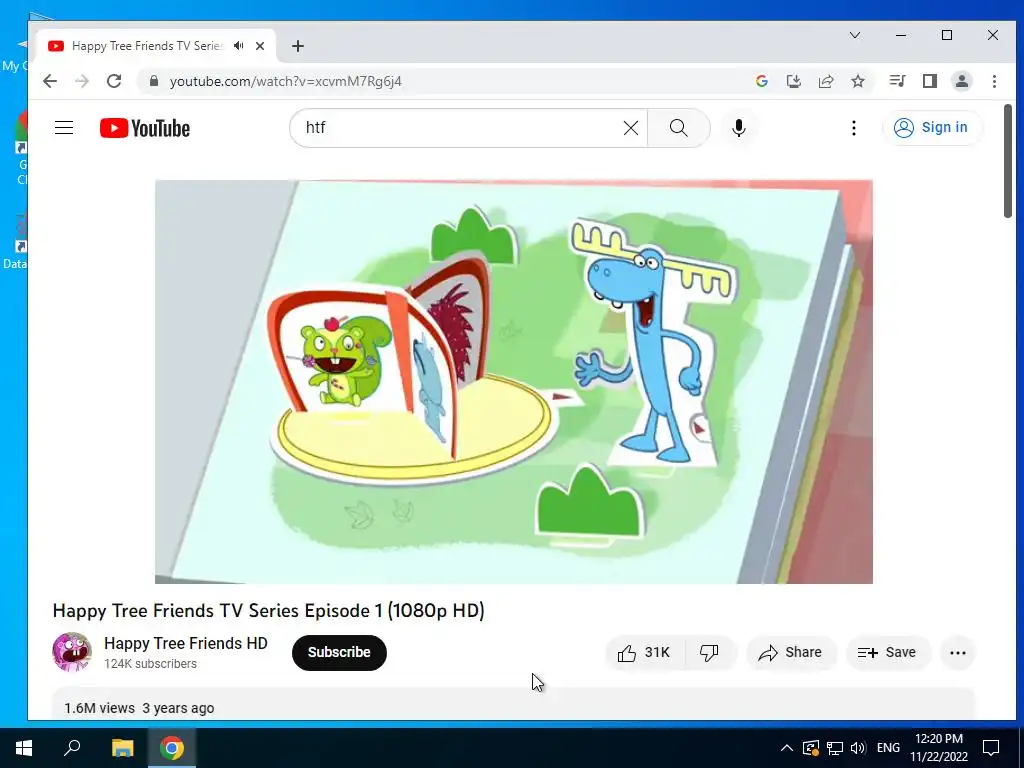
Task: Open Chrome profile avatar menu
Action: point(962,81)
